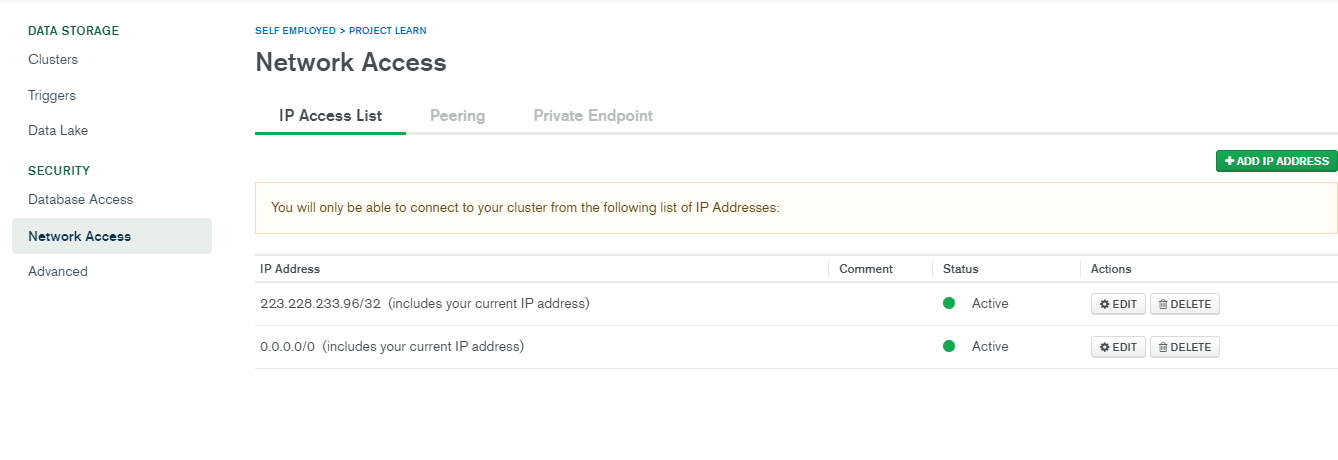Open the Private Endpoint tab
This screenshot has width=1338, height=460.
click(593, 116)
